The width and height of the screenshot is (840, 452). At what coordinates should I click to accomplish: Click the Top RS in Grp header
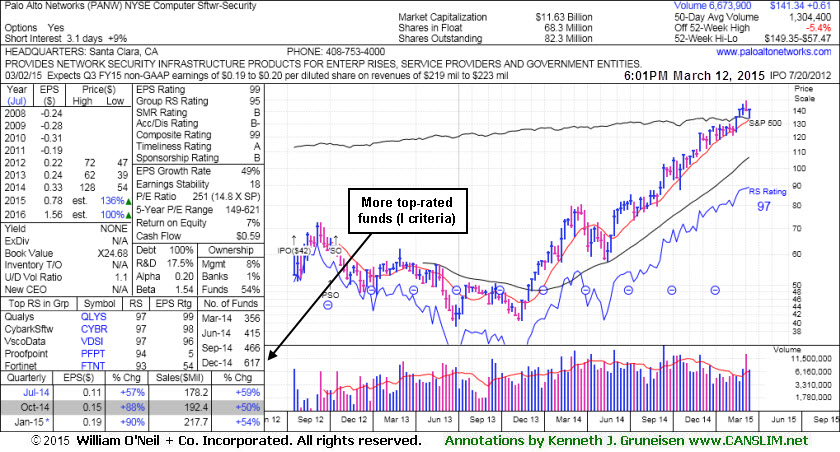pyautogui.click(x=39, y=304)
